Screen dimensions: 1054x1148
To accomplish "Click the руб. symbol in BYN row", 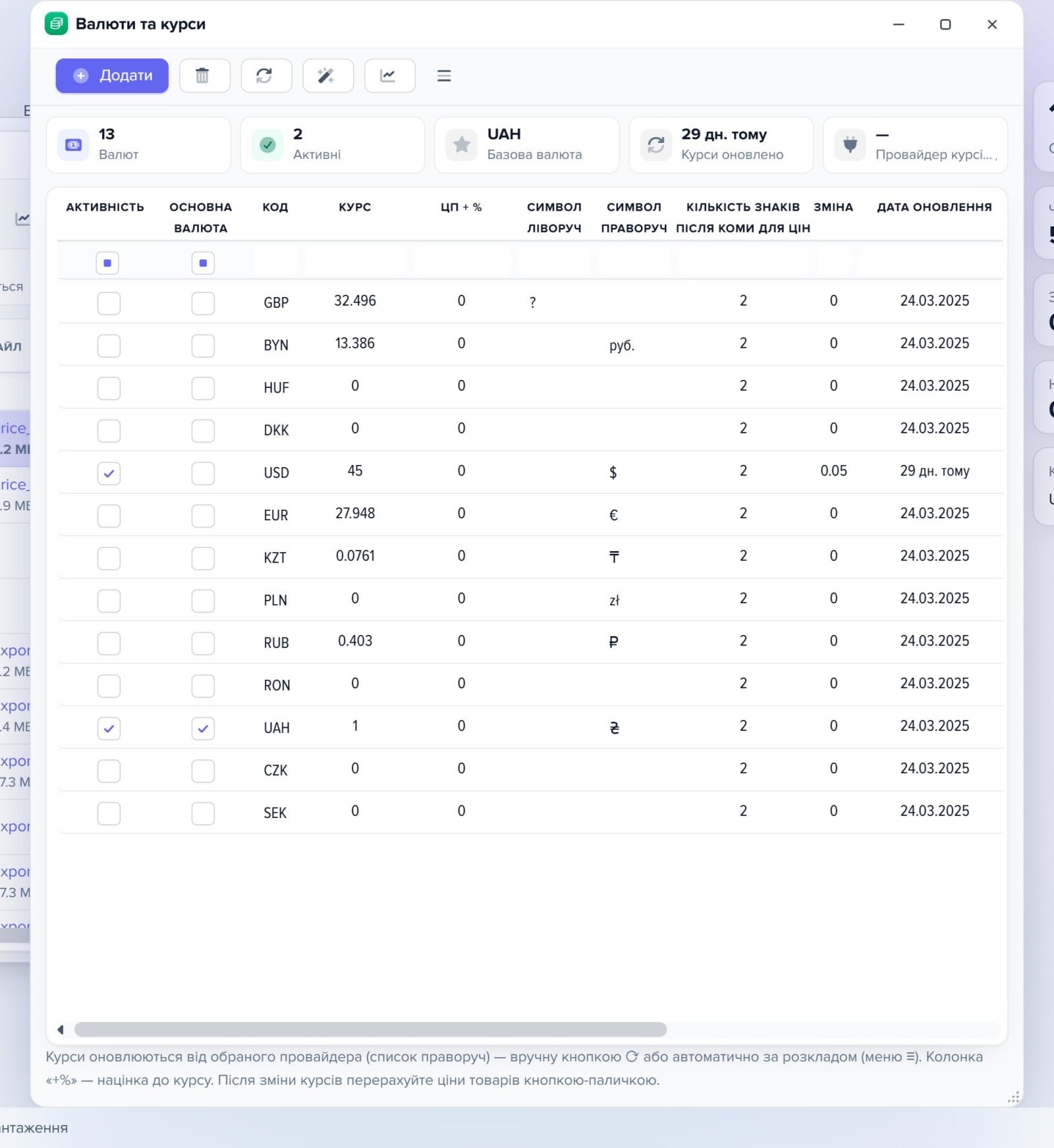I will pyautogui.click(x=622, y=345).
